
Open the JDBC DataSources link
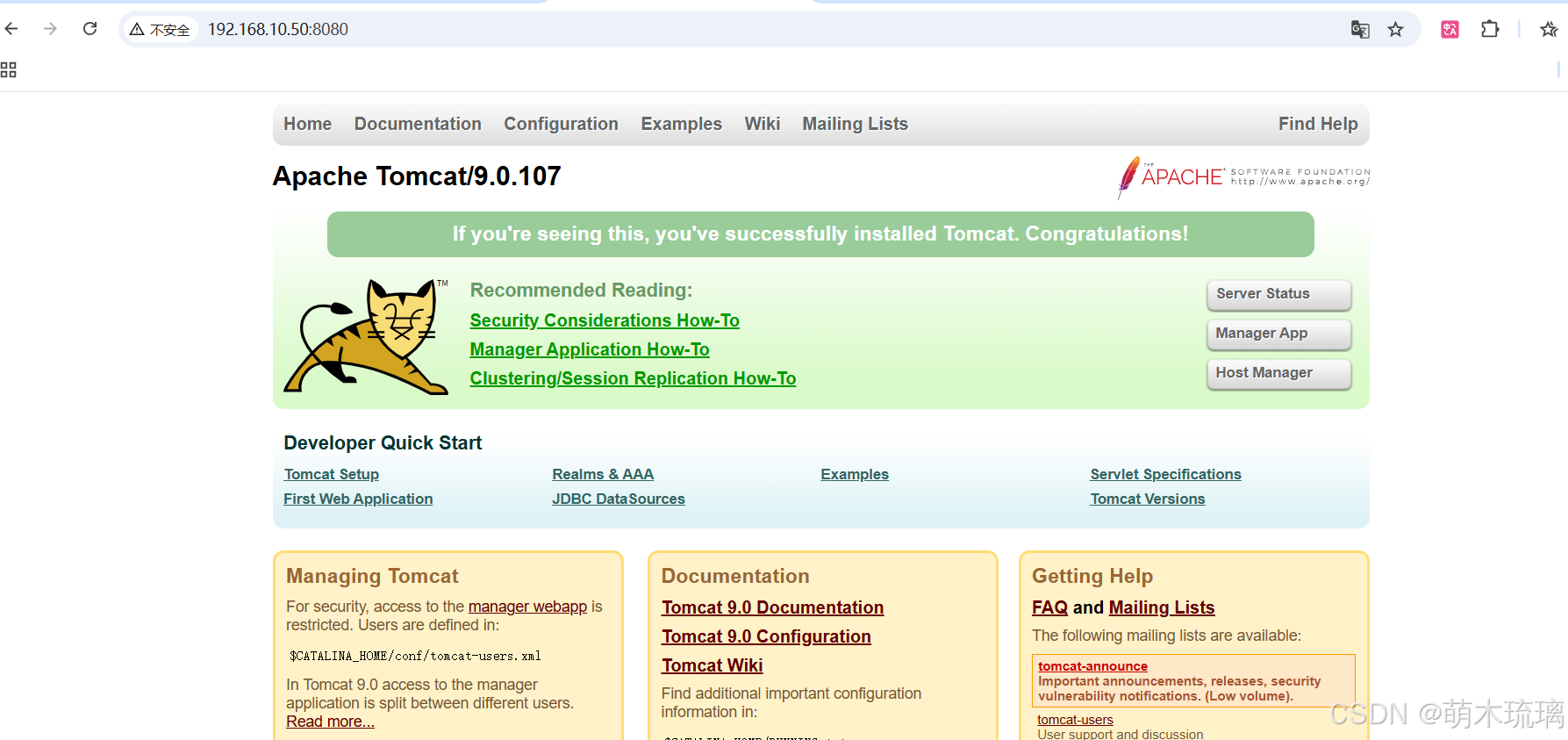619,499
